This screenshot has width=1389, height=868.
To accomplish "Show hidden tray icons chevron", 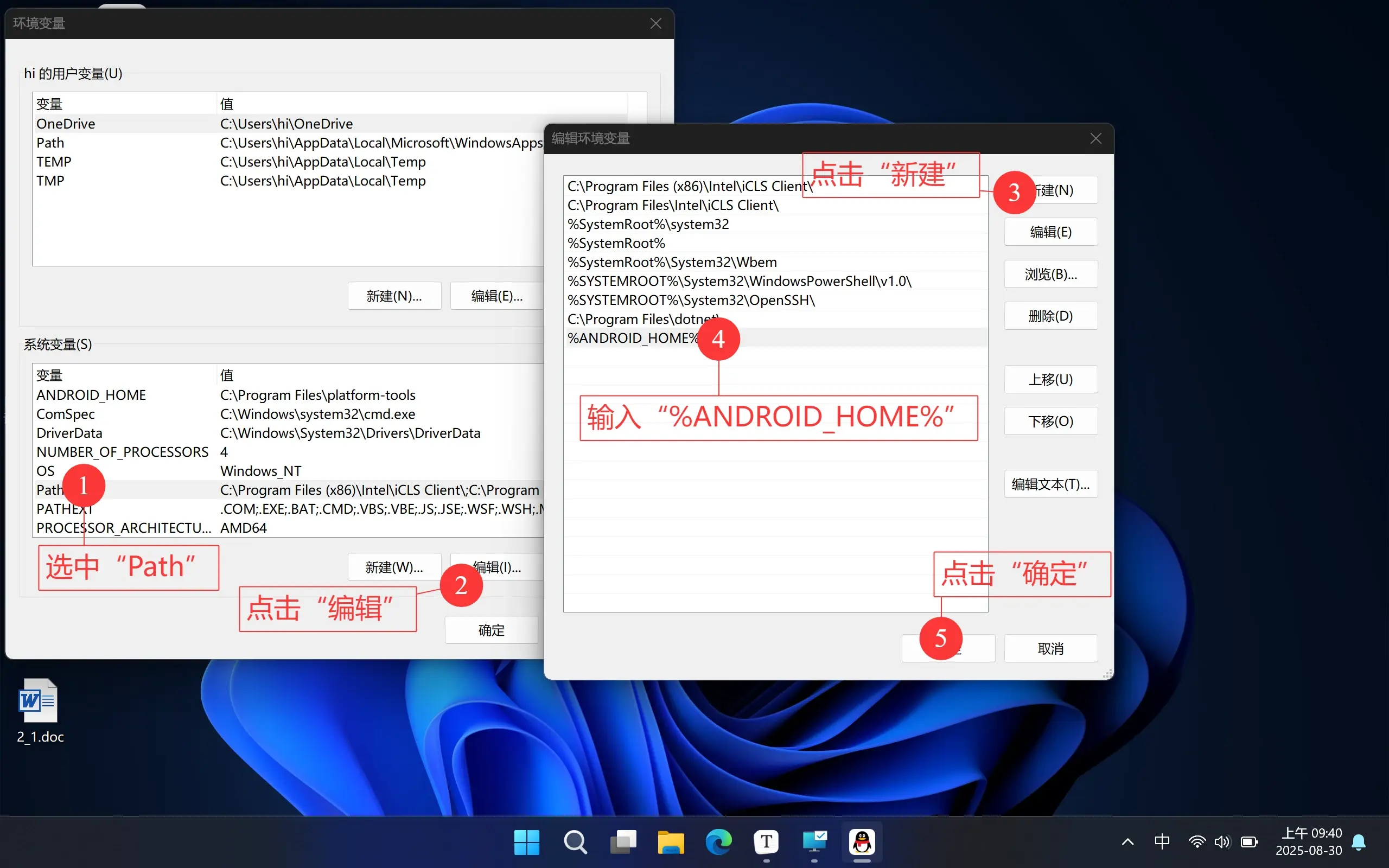I will pos(1127,841).
